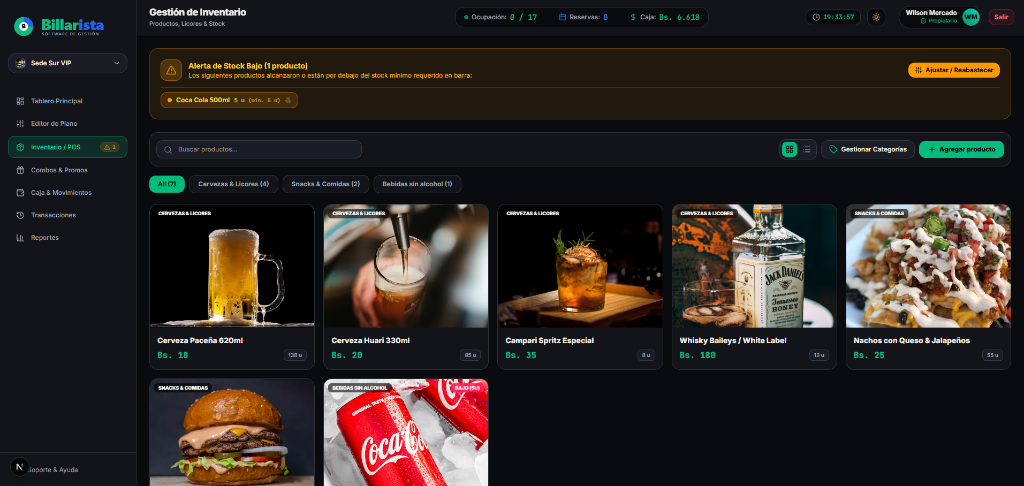Select Inventario / POS menu item
The height and width of the screenshot is (486, 1024).
(x=68, y=147)
